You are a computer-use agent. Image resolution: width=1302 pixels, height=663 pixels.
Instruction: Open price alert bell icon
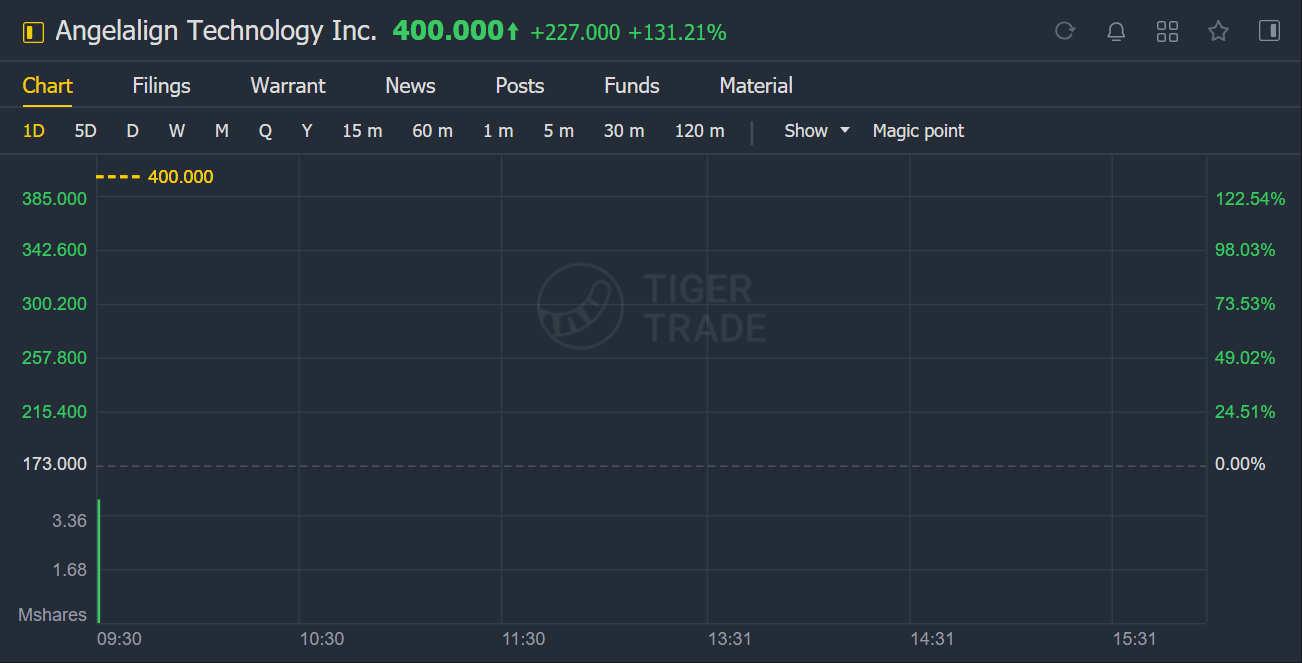pos(1116,31)
